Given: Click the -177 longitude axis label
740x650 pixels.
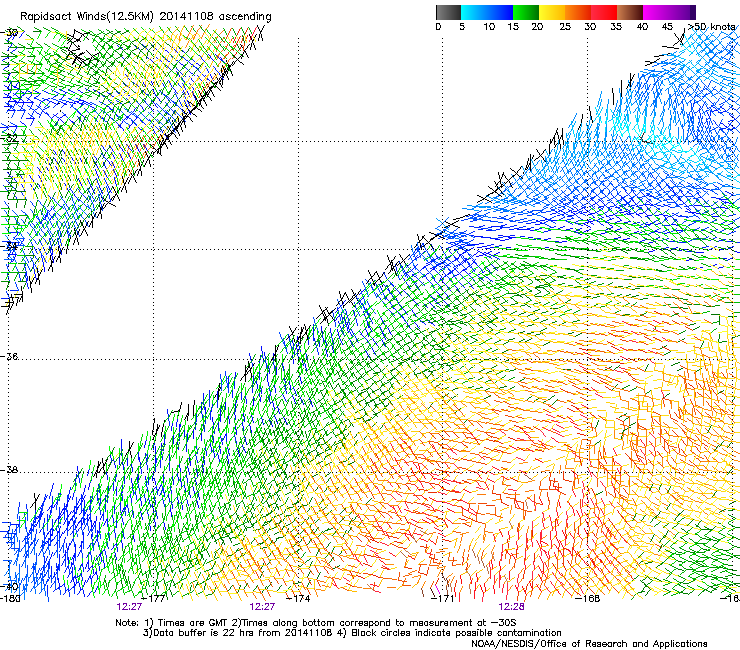Looking at the screenshot, I should point(154,599).
